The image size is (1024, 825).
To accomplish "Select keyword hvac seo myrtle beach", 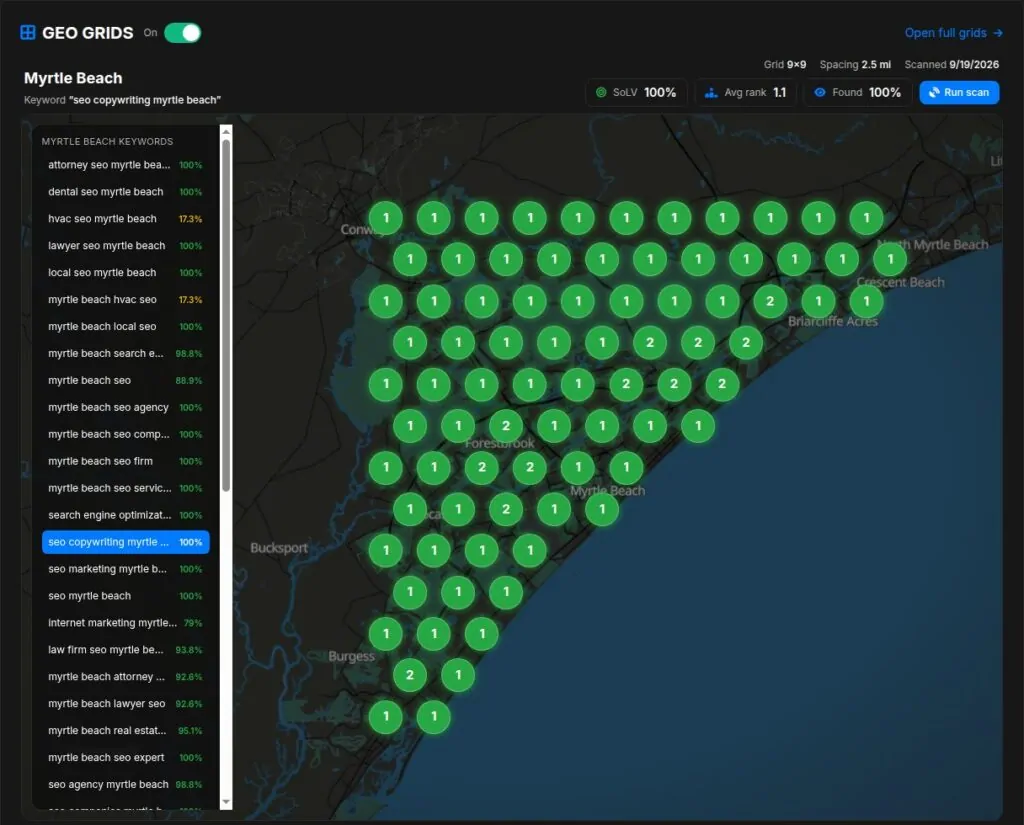I will click(125, 219).
